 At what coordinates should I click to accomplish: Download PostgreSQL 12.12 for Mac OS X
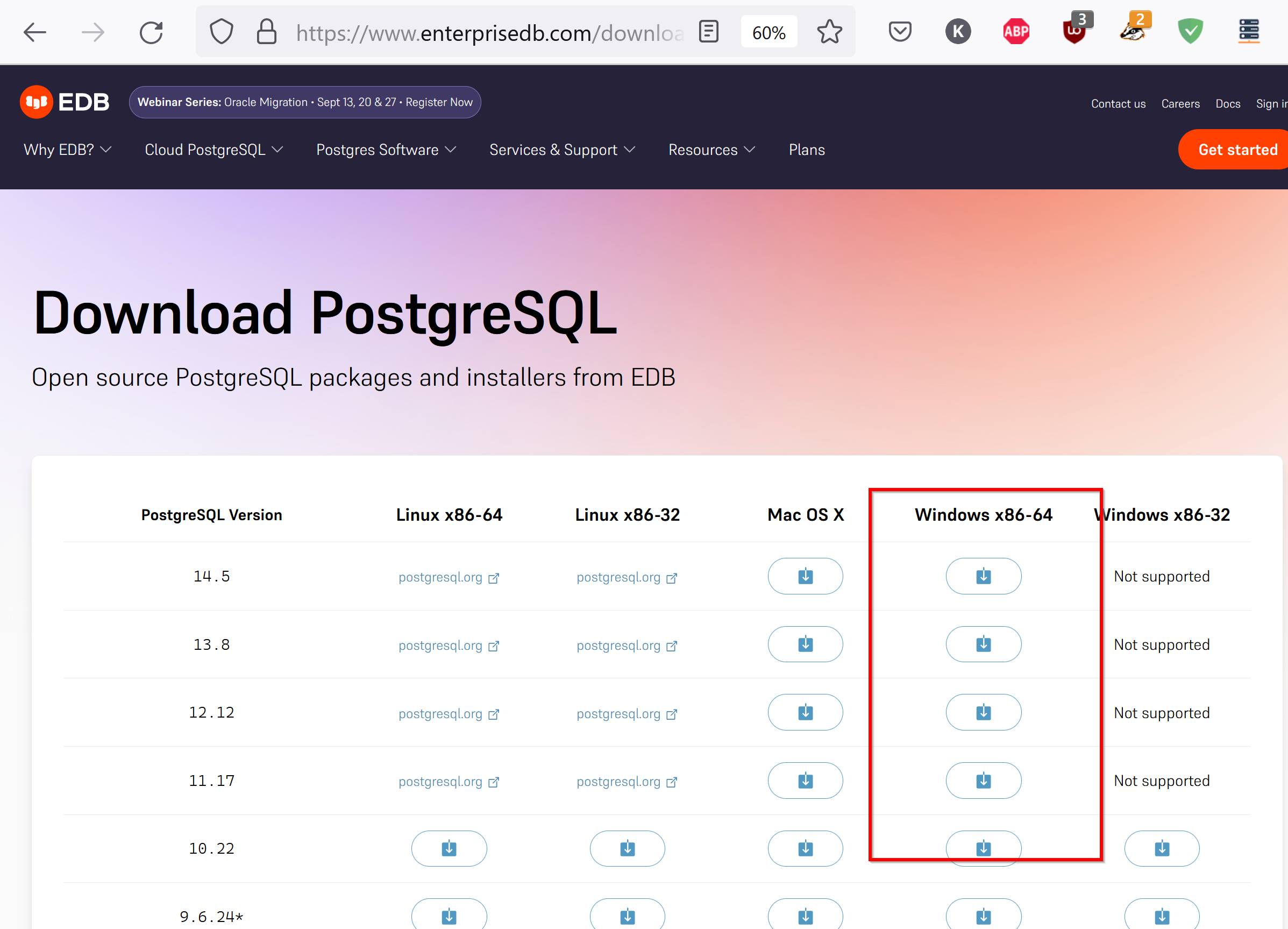805,713
